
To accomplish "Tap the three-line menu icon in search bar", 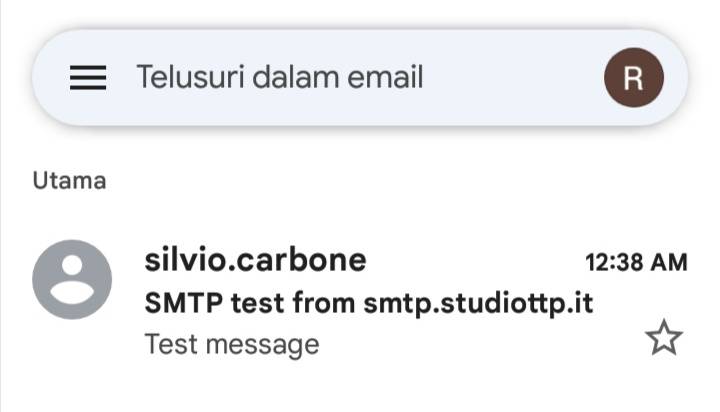I will pos(88,77).
